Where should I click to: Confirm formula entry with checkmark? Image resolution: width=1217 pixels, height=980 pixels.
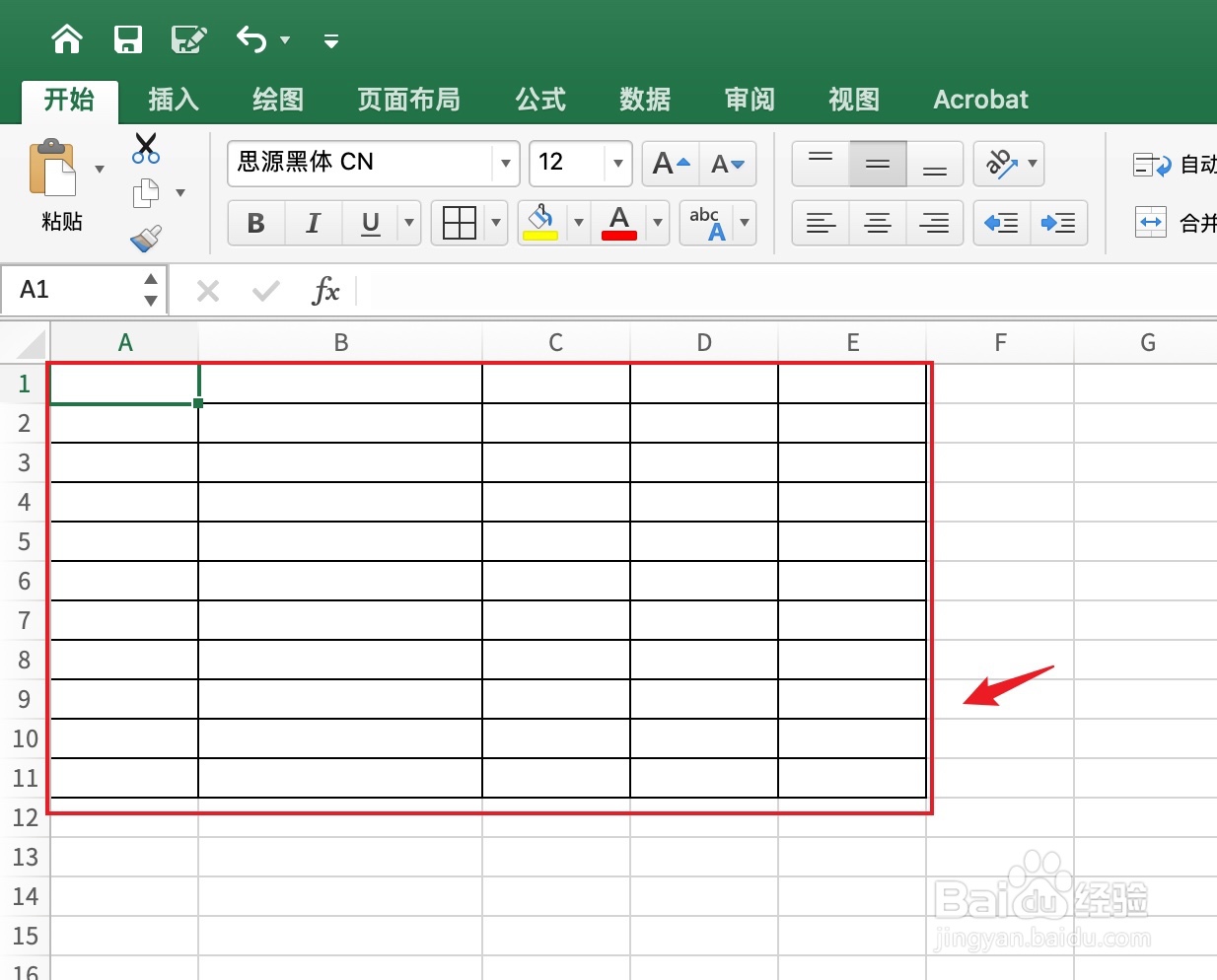(x=265, y=291)
